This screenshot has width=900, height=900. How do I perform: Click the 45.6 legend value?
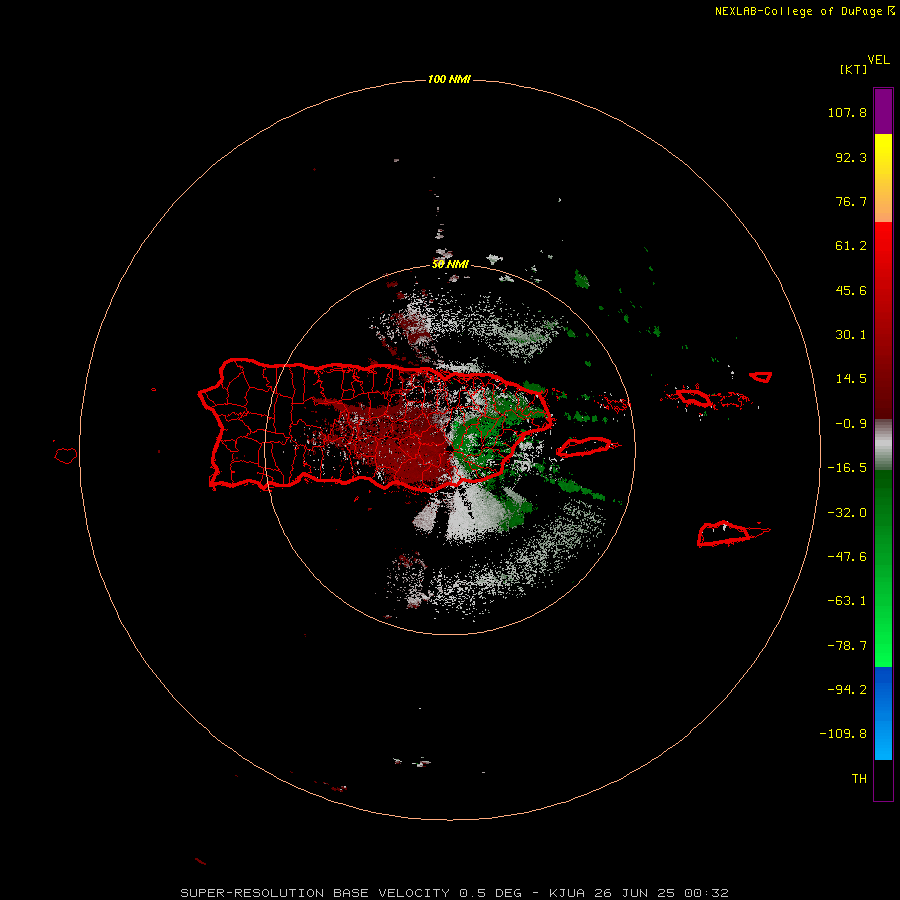click(x=851, y=290)
